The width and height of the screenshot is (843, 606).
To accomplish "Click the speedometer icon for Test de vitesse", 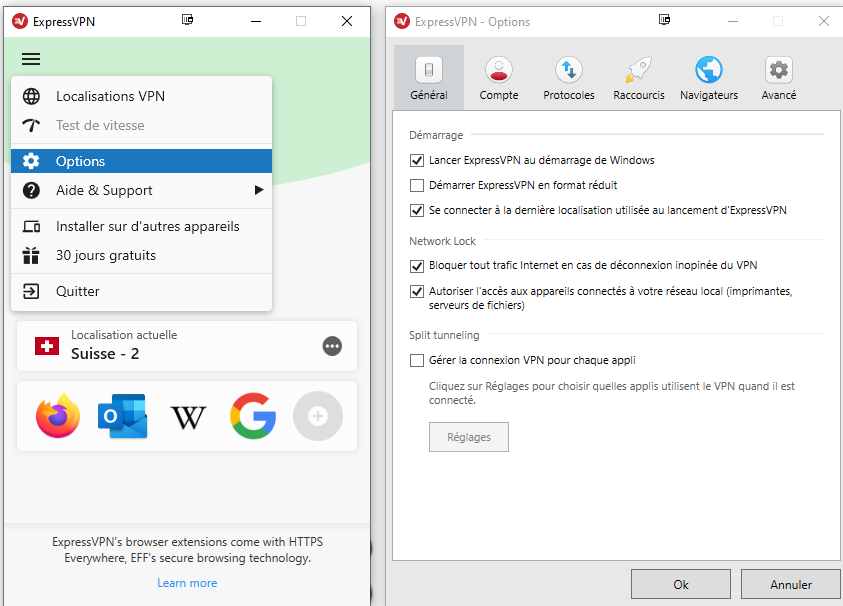I will pos(31,125).
